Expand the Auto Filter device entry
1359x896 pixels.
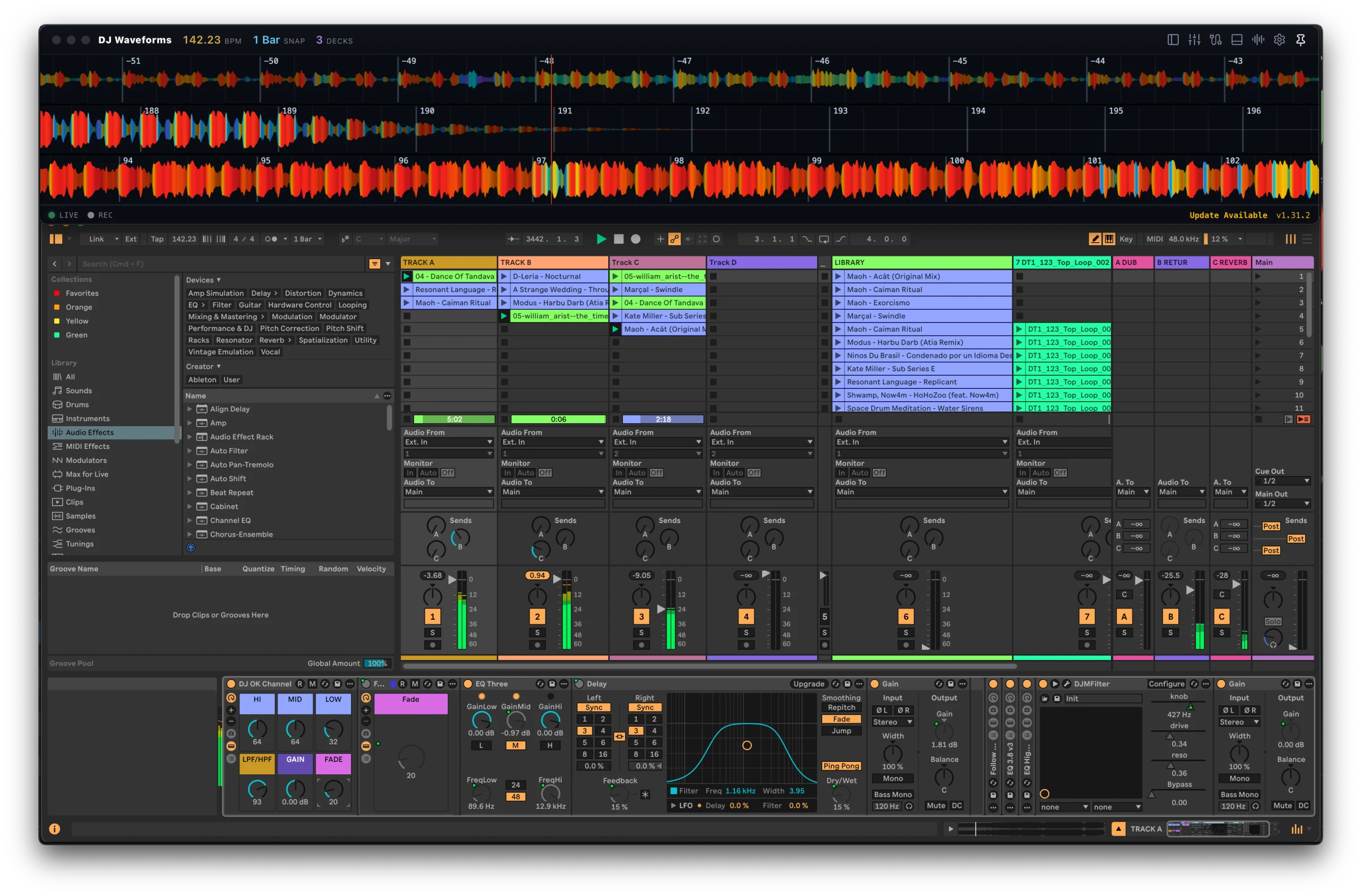click(x=189, y=451)
